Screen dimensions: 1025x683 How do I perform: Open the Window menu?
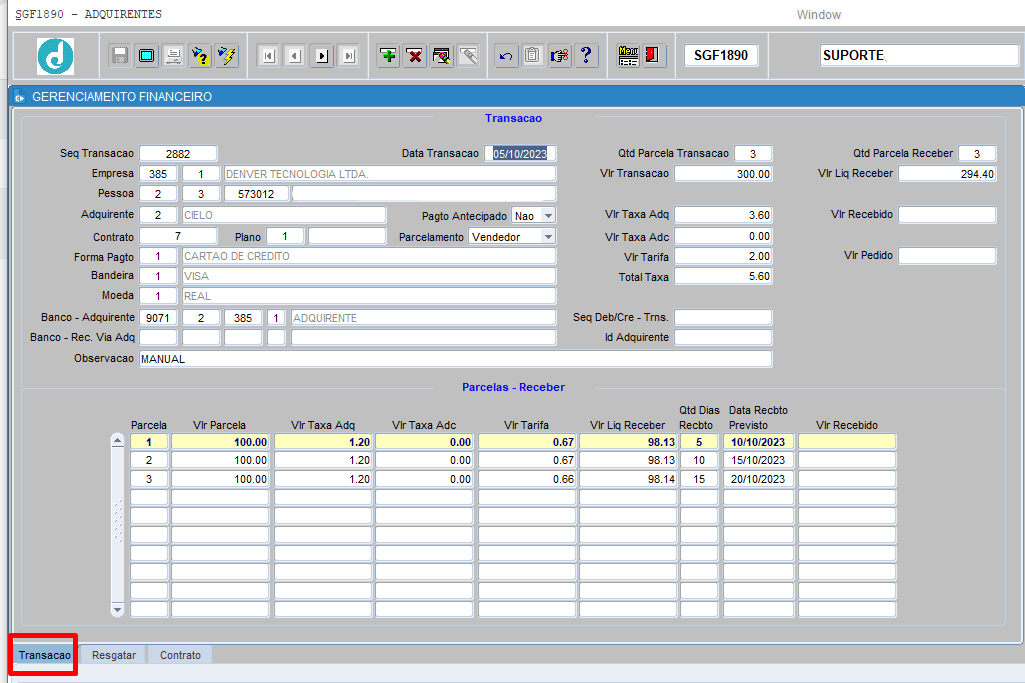(x=818, y=14)
